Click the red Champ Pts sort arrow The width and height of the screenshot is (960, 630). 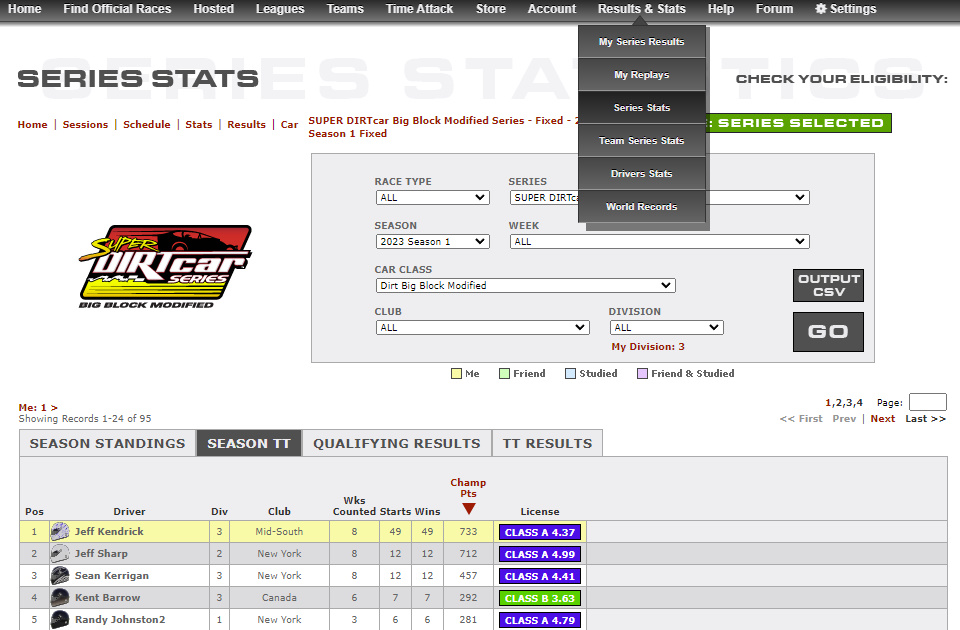pyautogui.click(x=468, y=509)
